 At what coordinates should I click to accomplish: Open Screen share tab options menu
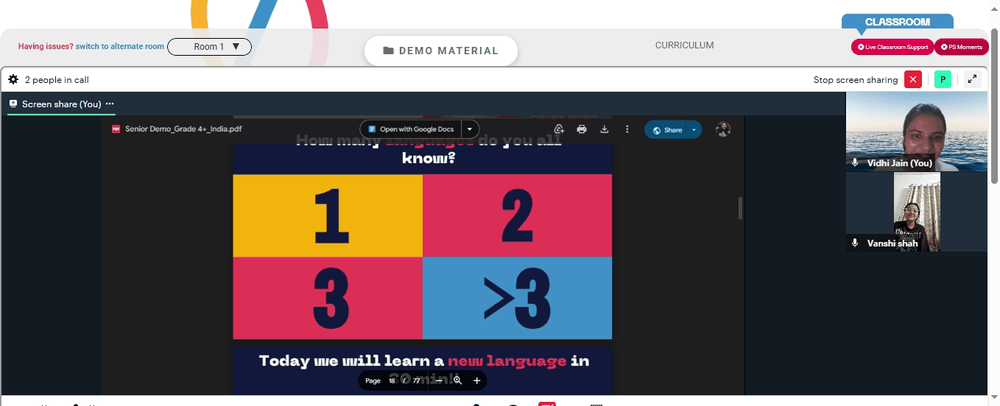(x=110, y=104)
